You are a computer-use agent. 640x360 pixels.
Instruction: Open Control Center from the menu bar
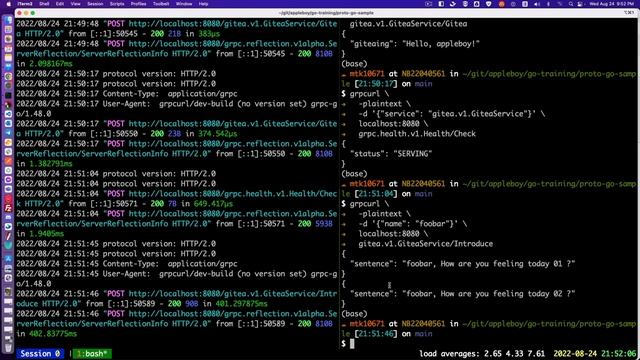point(580,4)
